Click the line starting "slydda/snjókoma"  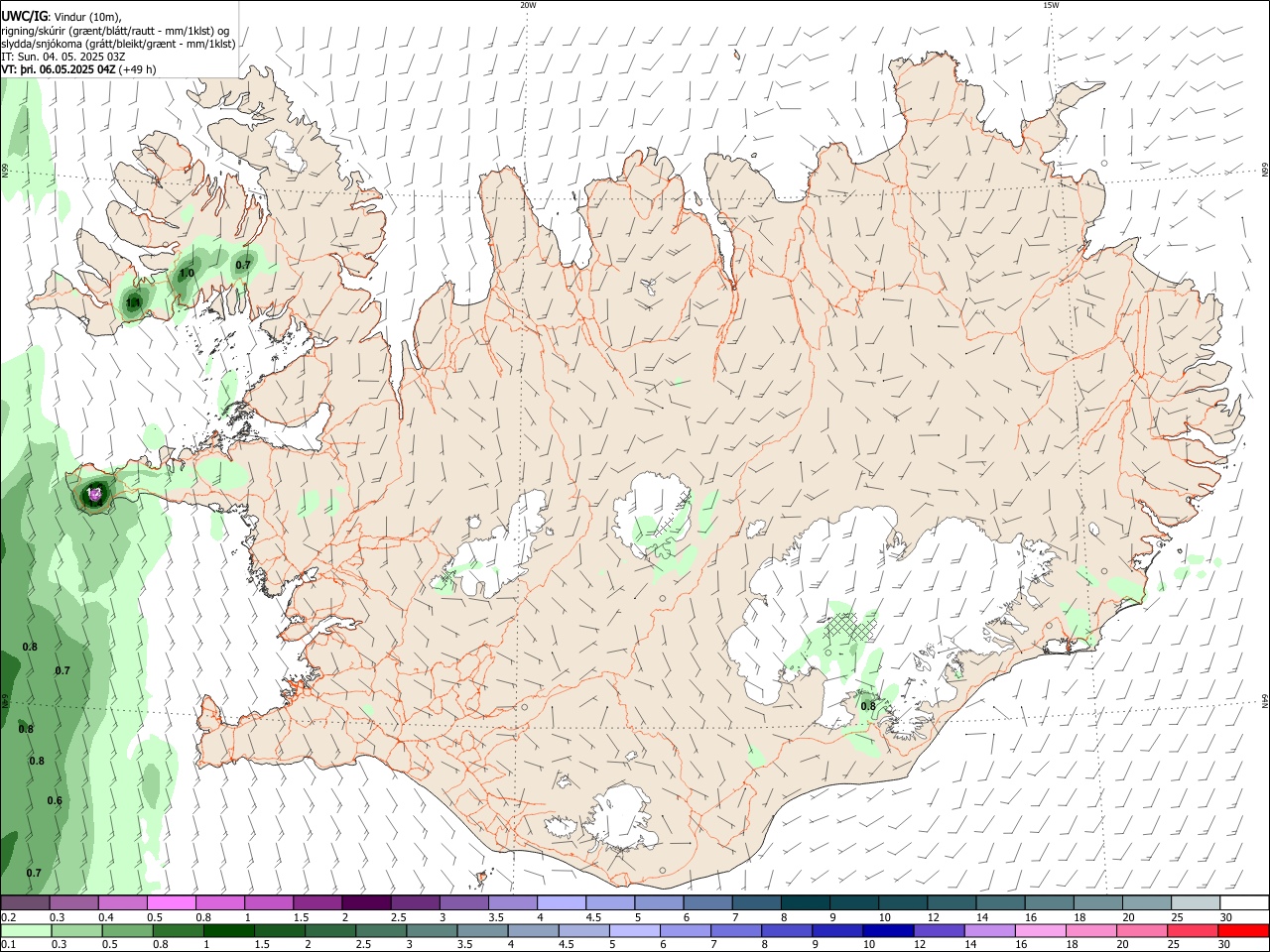[x=118, y=44]
